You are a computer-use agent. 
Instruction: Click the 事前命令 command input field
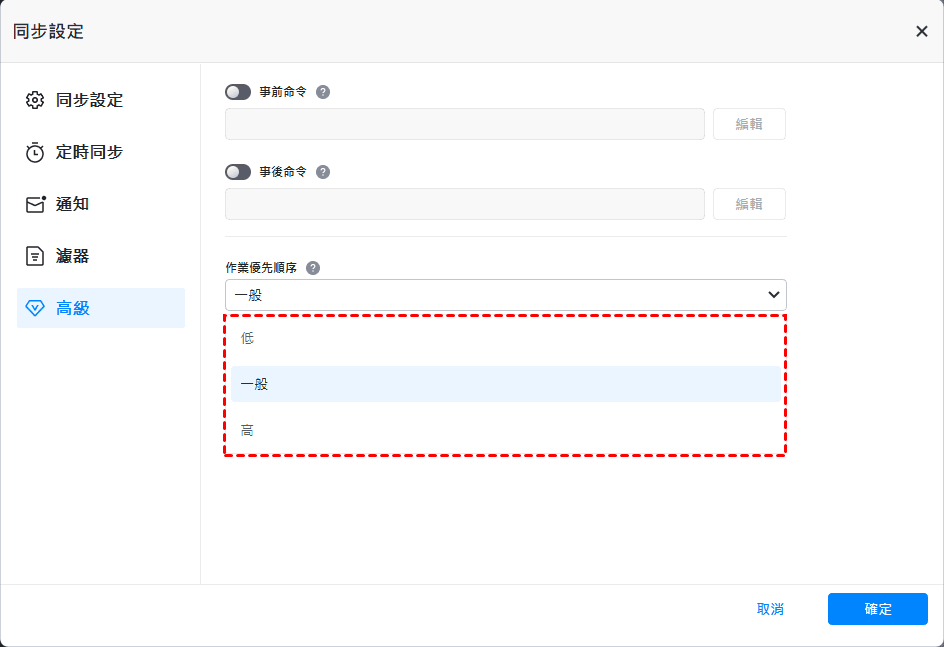point(465,124)
